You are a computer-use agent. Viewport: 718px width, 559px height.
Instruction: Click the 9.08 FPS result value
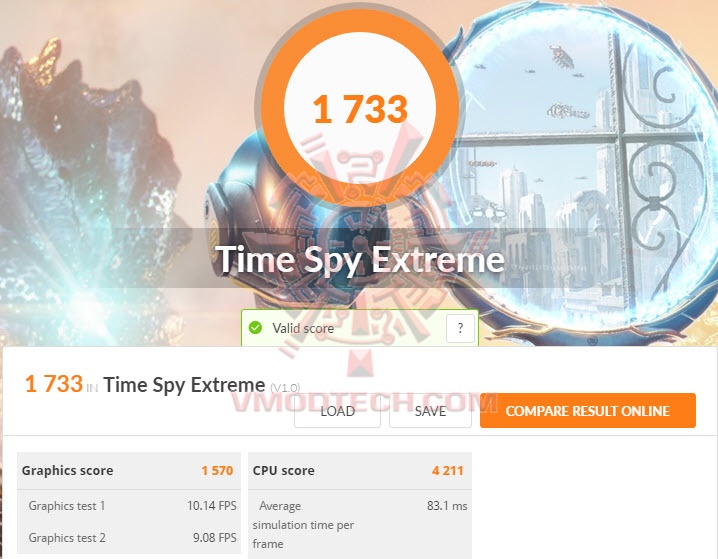point(215,537)
